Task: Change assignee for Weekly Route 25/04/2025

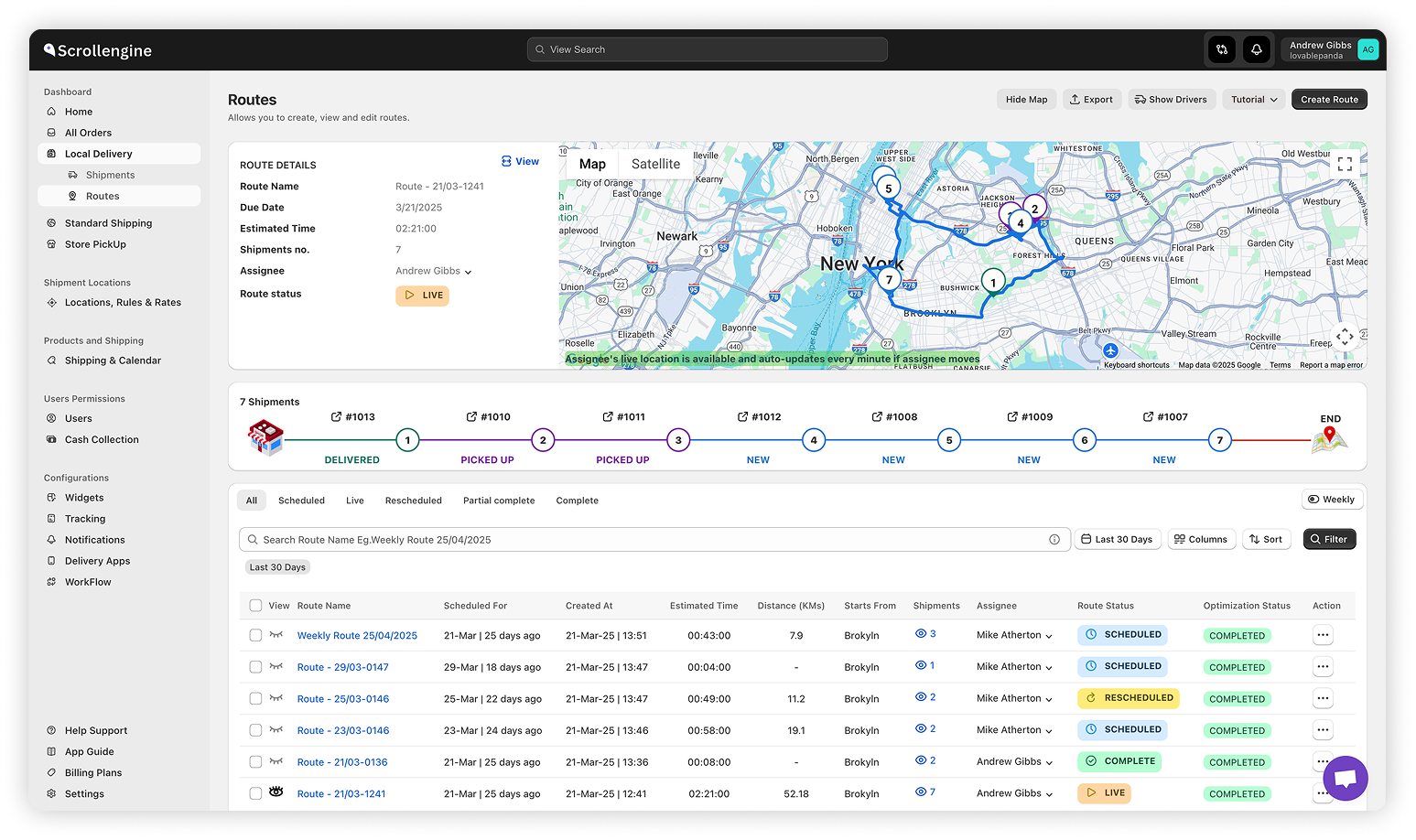Action: 1014,635
